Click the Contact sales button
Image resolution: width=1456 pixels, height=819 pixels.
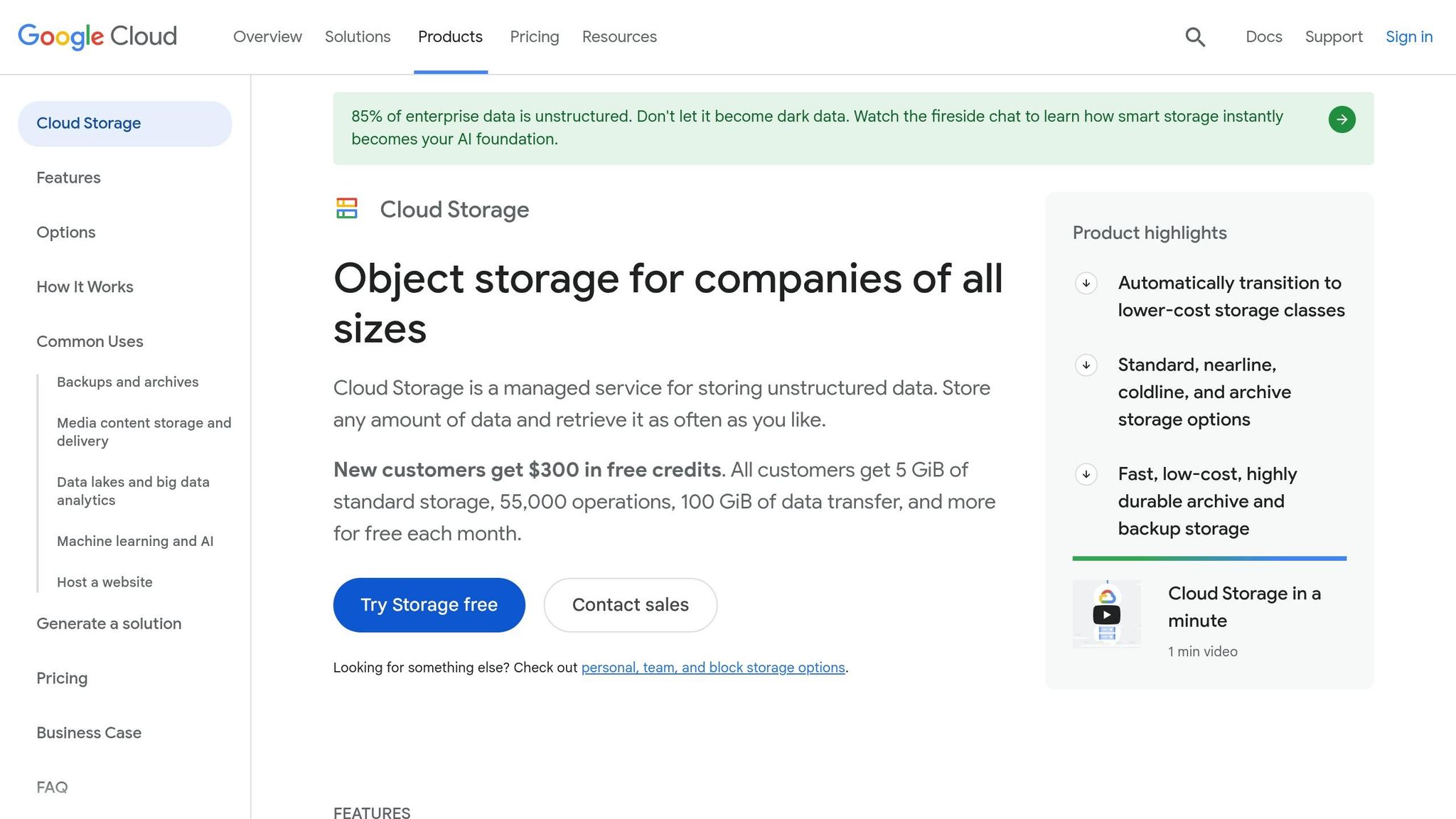630,605
